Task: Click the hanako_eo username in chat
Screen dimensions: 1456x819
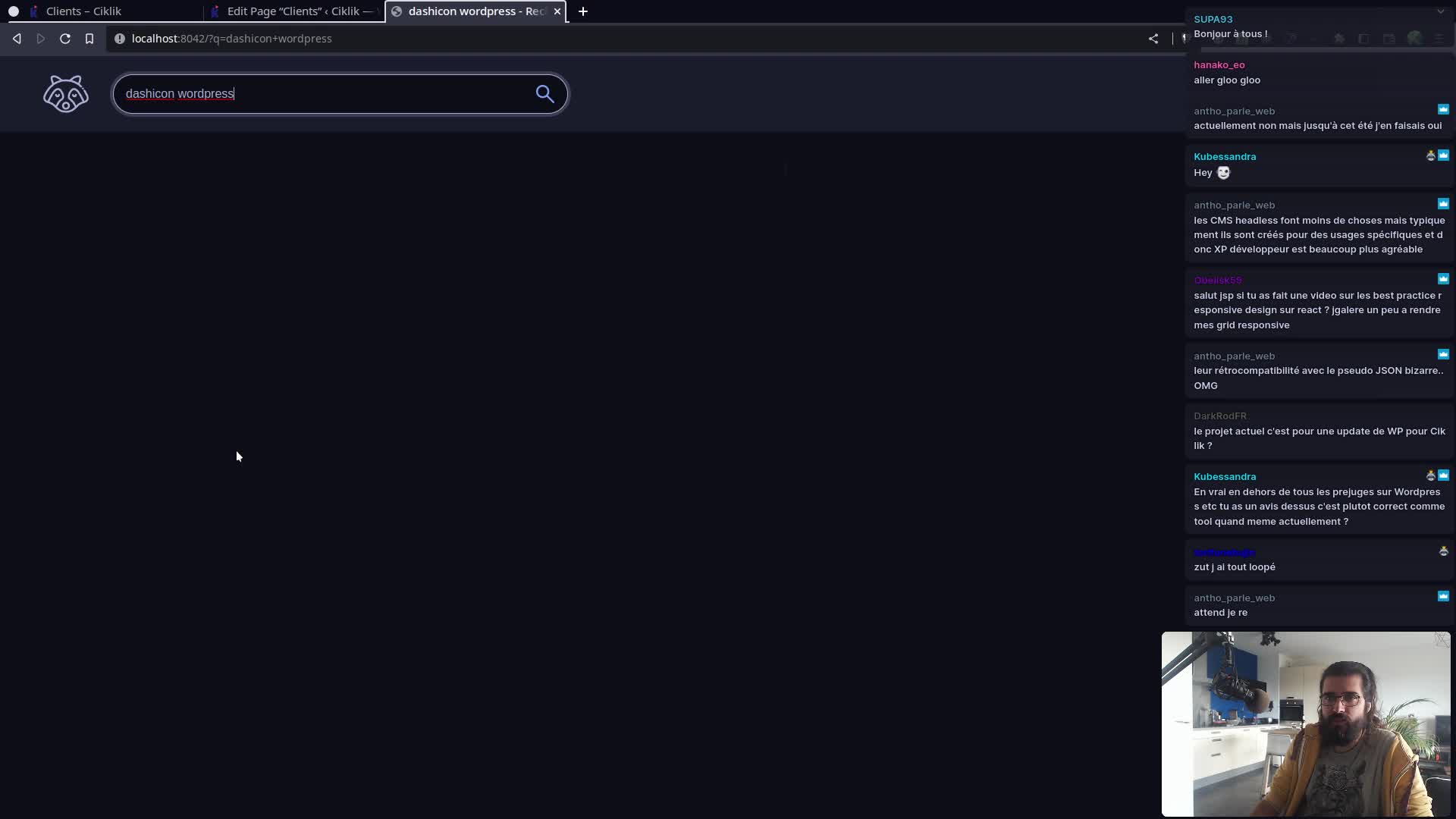Action: click(1219, 65)
